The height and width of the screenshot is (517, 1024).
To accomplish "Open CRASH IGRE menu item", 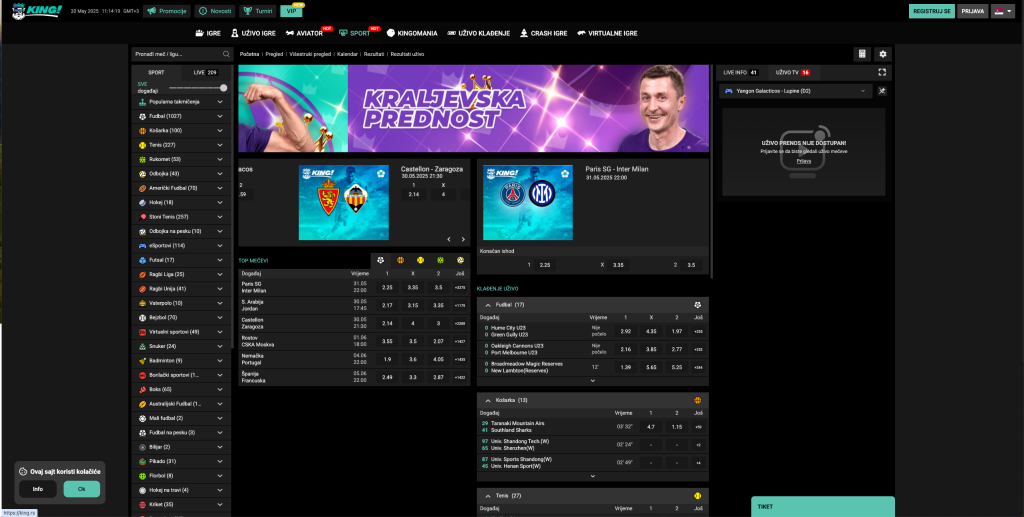I will tap(543, 33).
